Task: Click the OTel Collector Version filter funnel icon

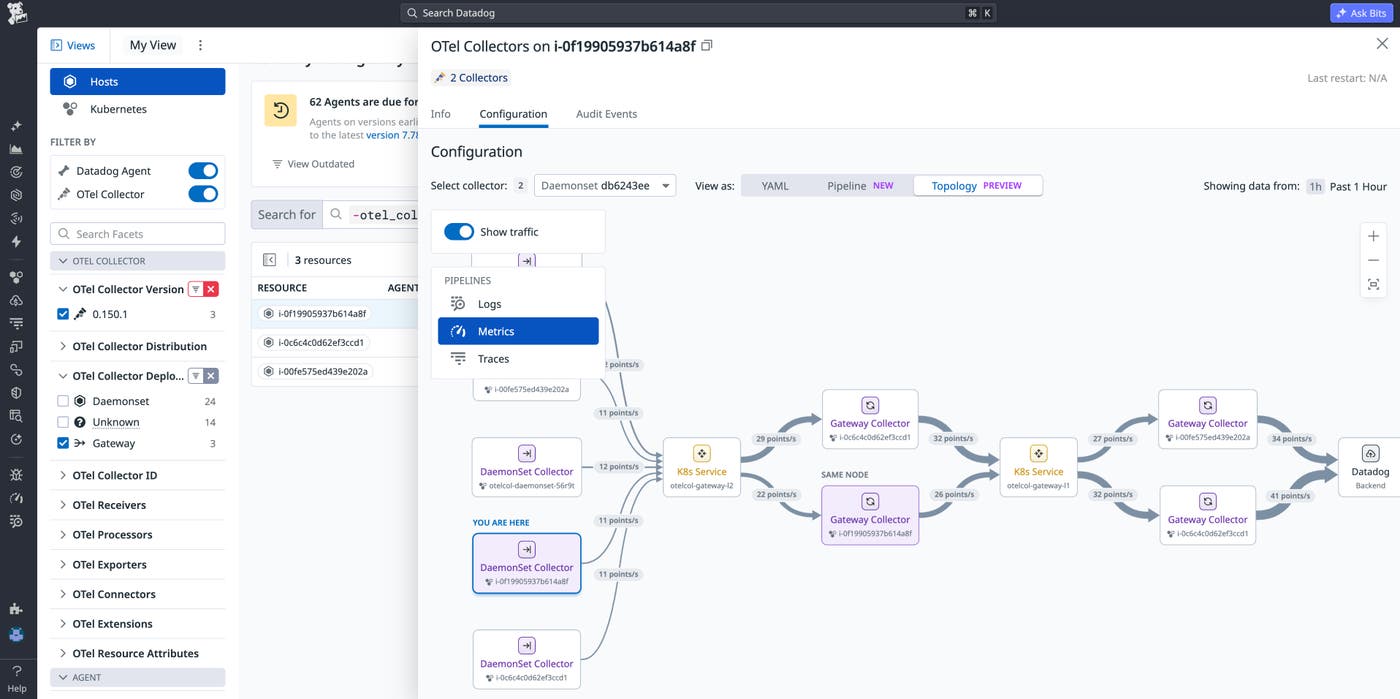Action: pos(196,289)
